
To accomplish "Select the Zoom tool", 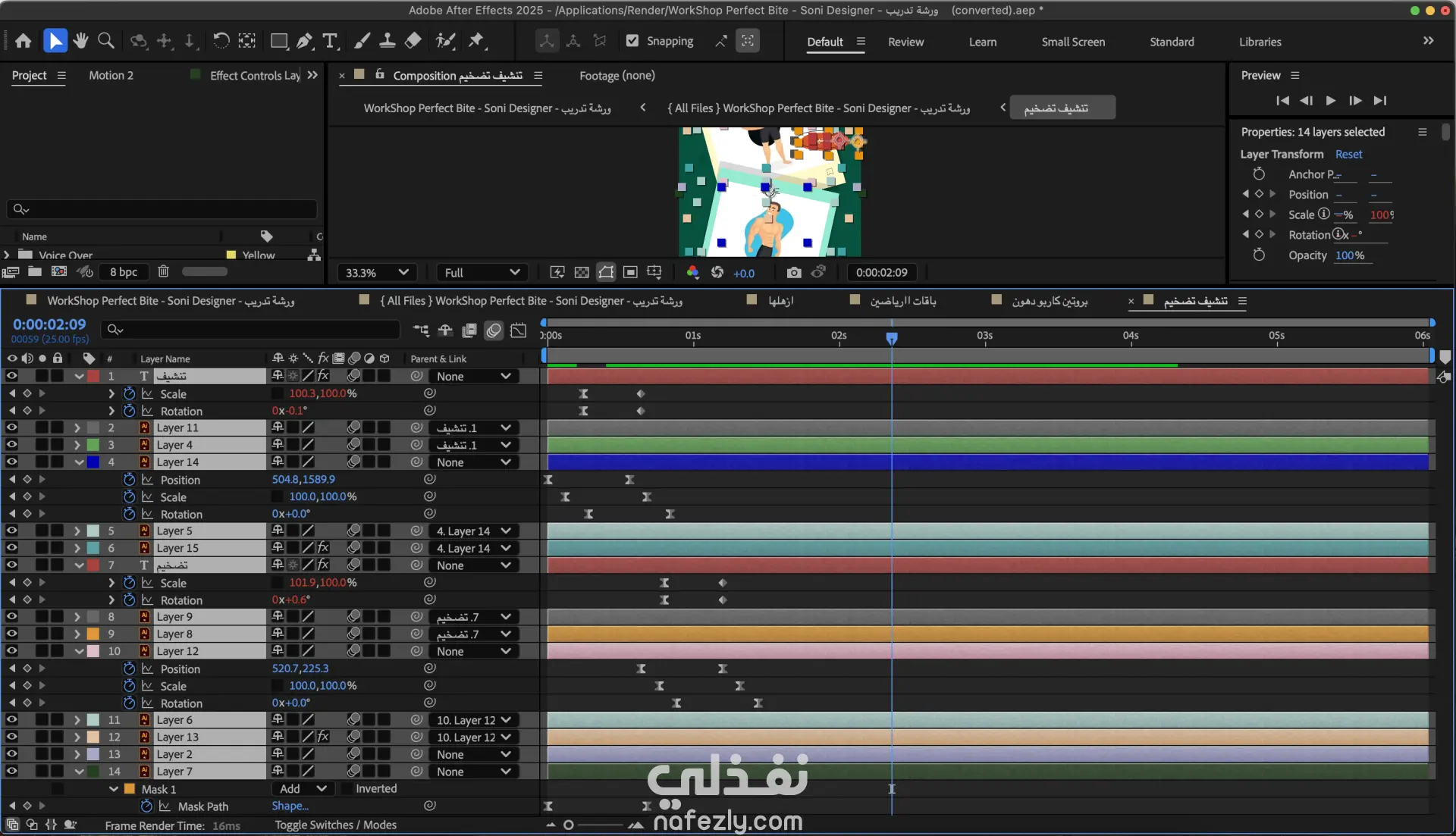I will (106, 41).
